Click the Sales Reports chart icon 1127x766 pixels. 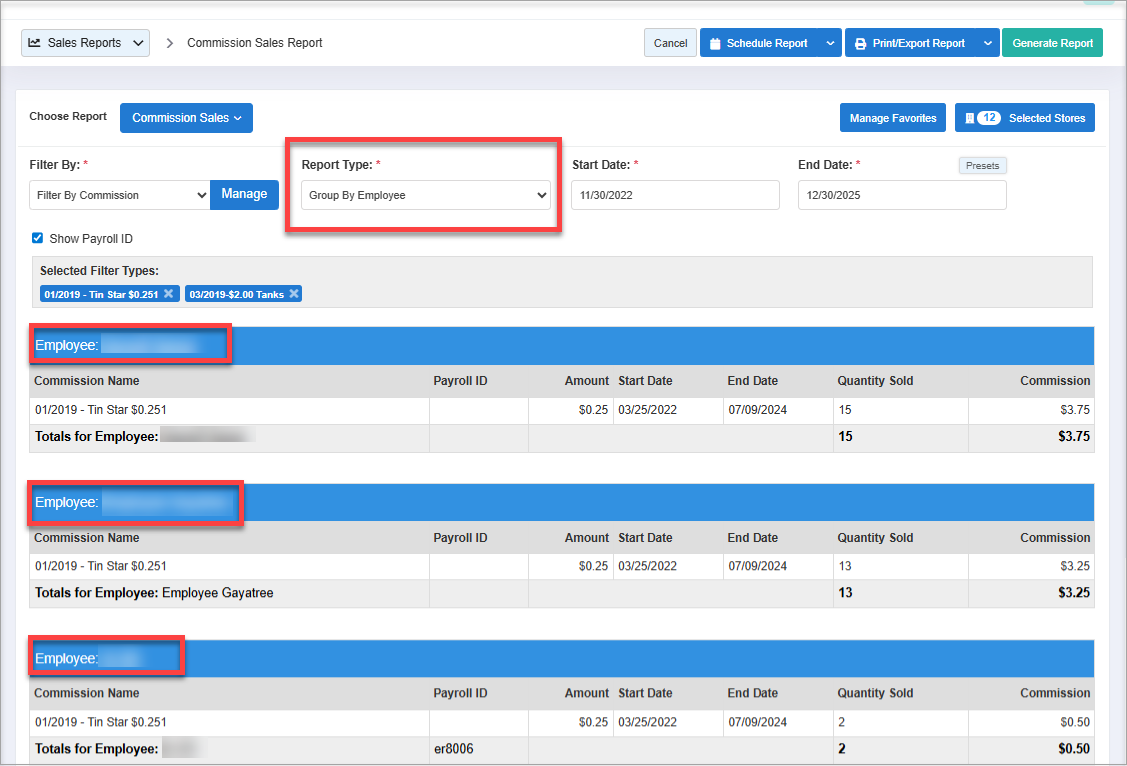(35, 43)
